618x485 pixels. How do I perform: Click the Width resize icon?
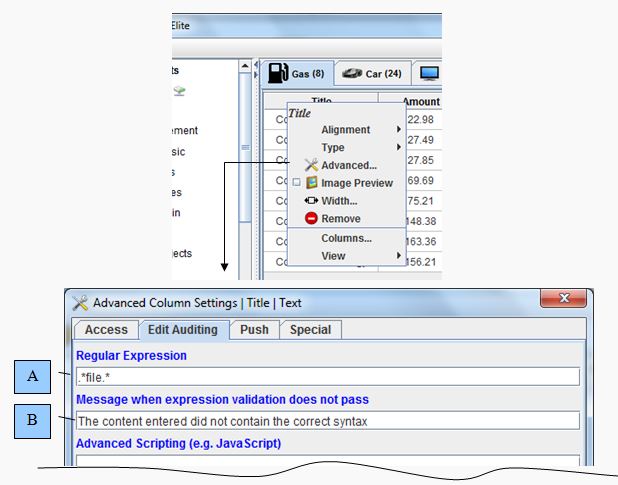311,201
